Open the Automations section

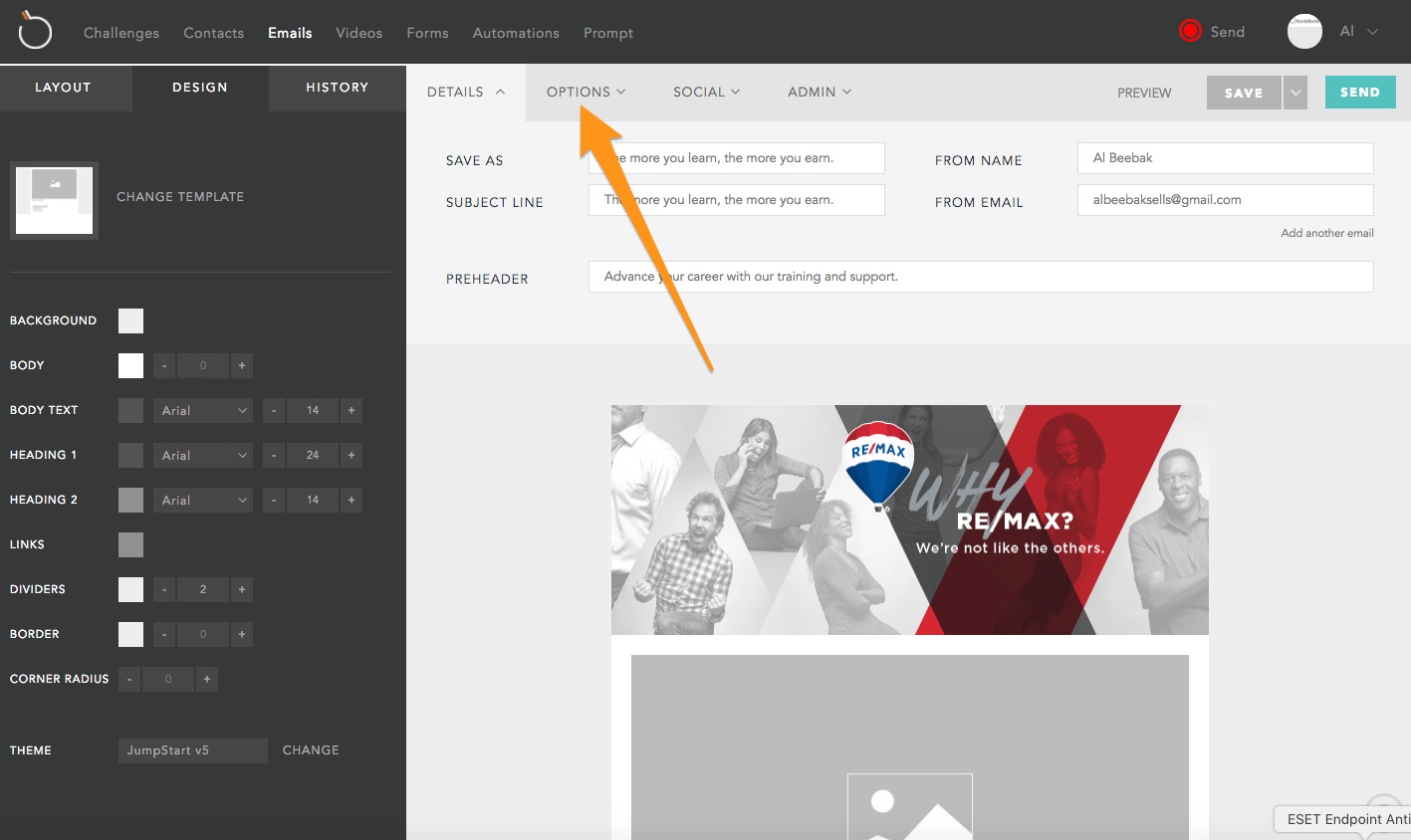tap(516, 33)
